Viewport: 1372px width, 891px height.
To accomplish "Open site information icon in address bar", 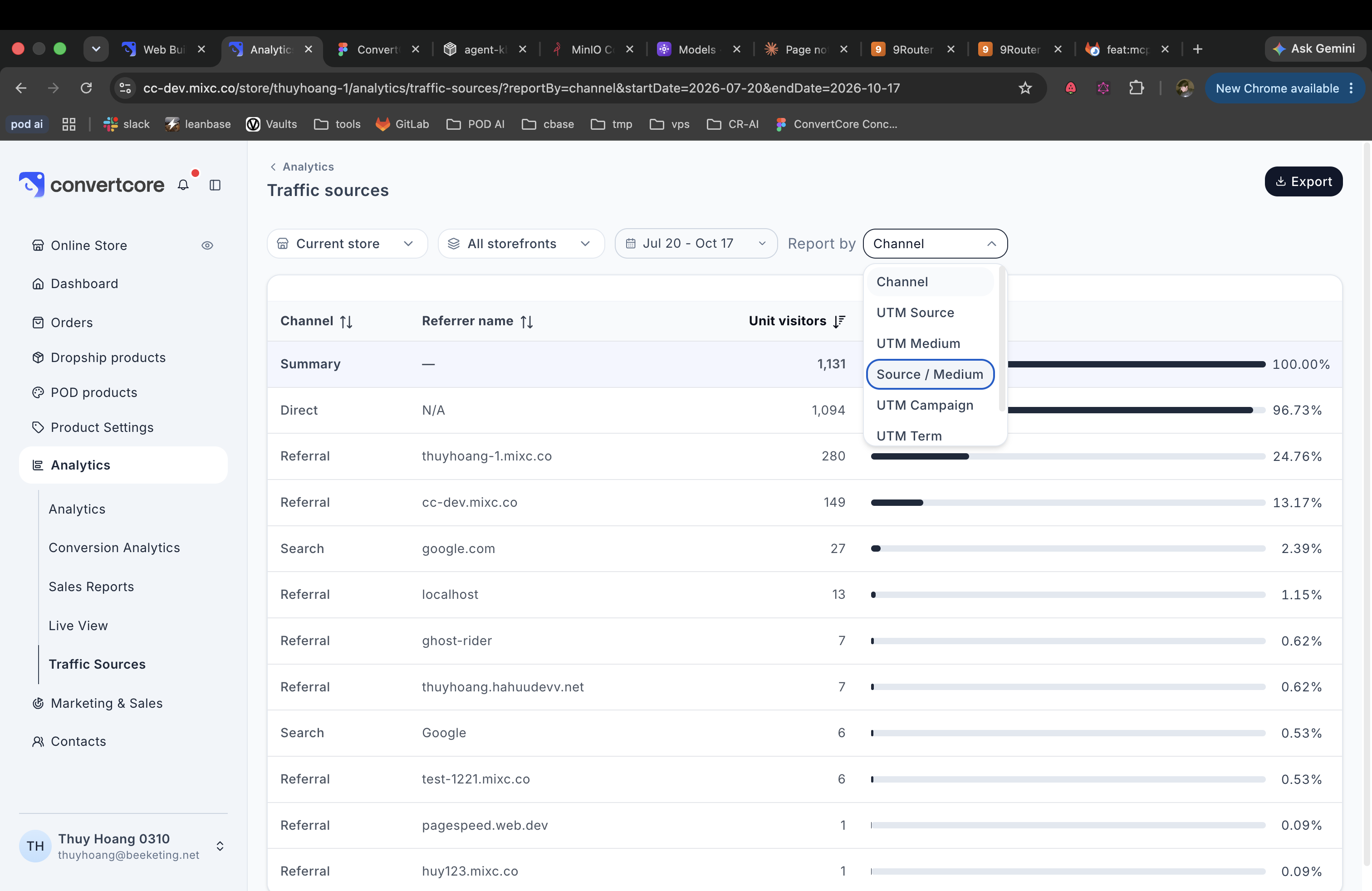I will [125, 88].
